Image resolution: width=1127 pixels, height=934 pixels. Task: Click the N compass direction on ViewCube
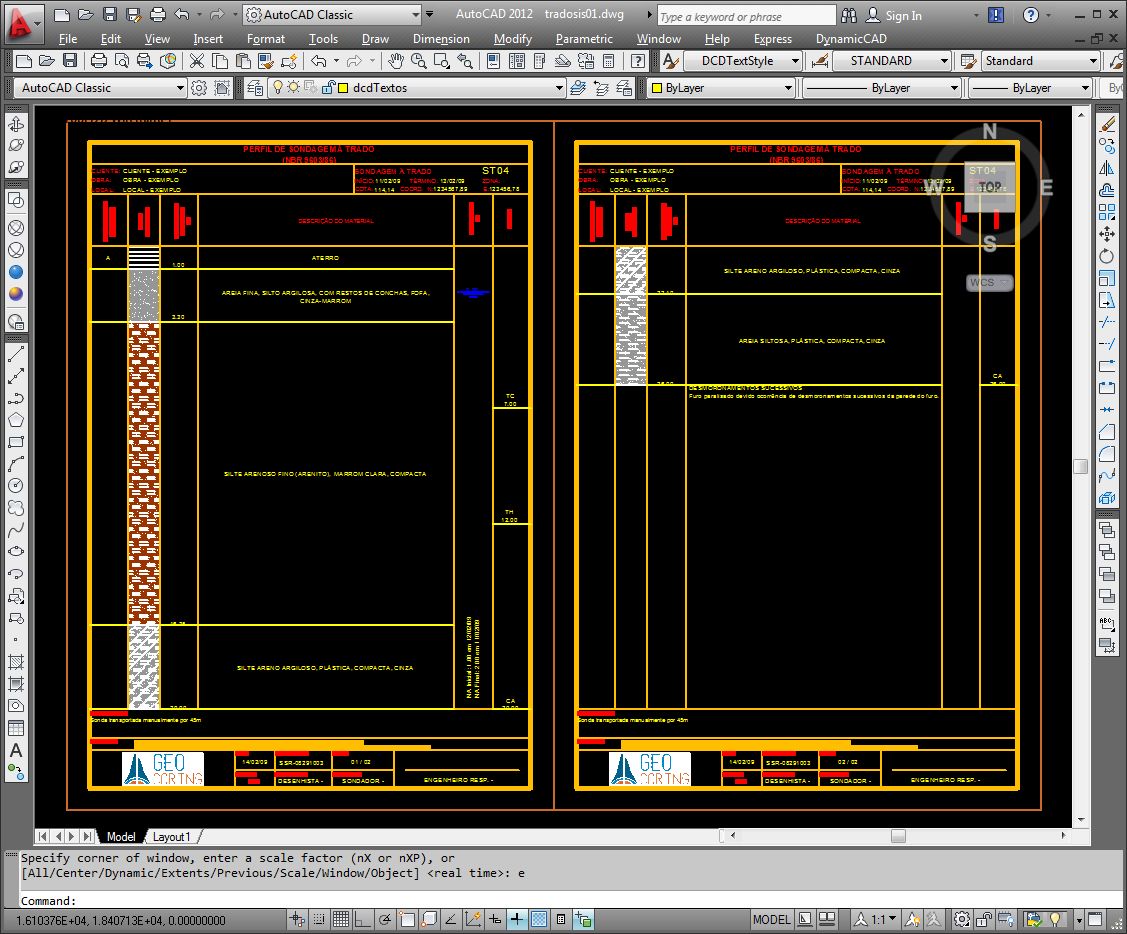click(x=990, y=132)
